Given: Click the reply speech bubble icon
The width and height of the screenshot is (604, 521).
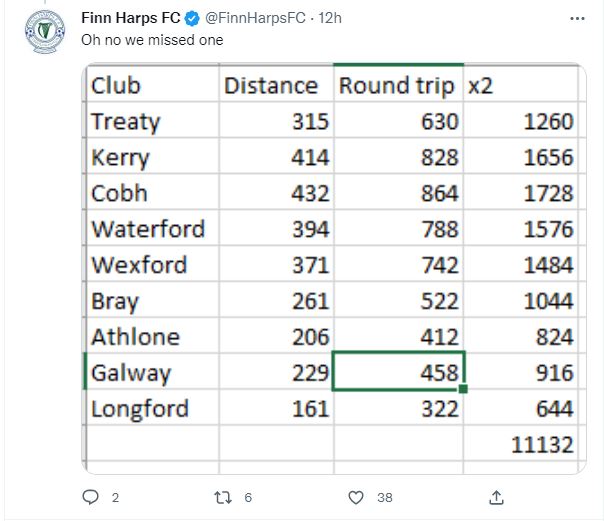Looking at the screenshot, I should [91, 497].
